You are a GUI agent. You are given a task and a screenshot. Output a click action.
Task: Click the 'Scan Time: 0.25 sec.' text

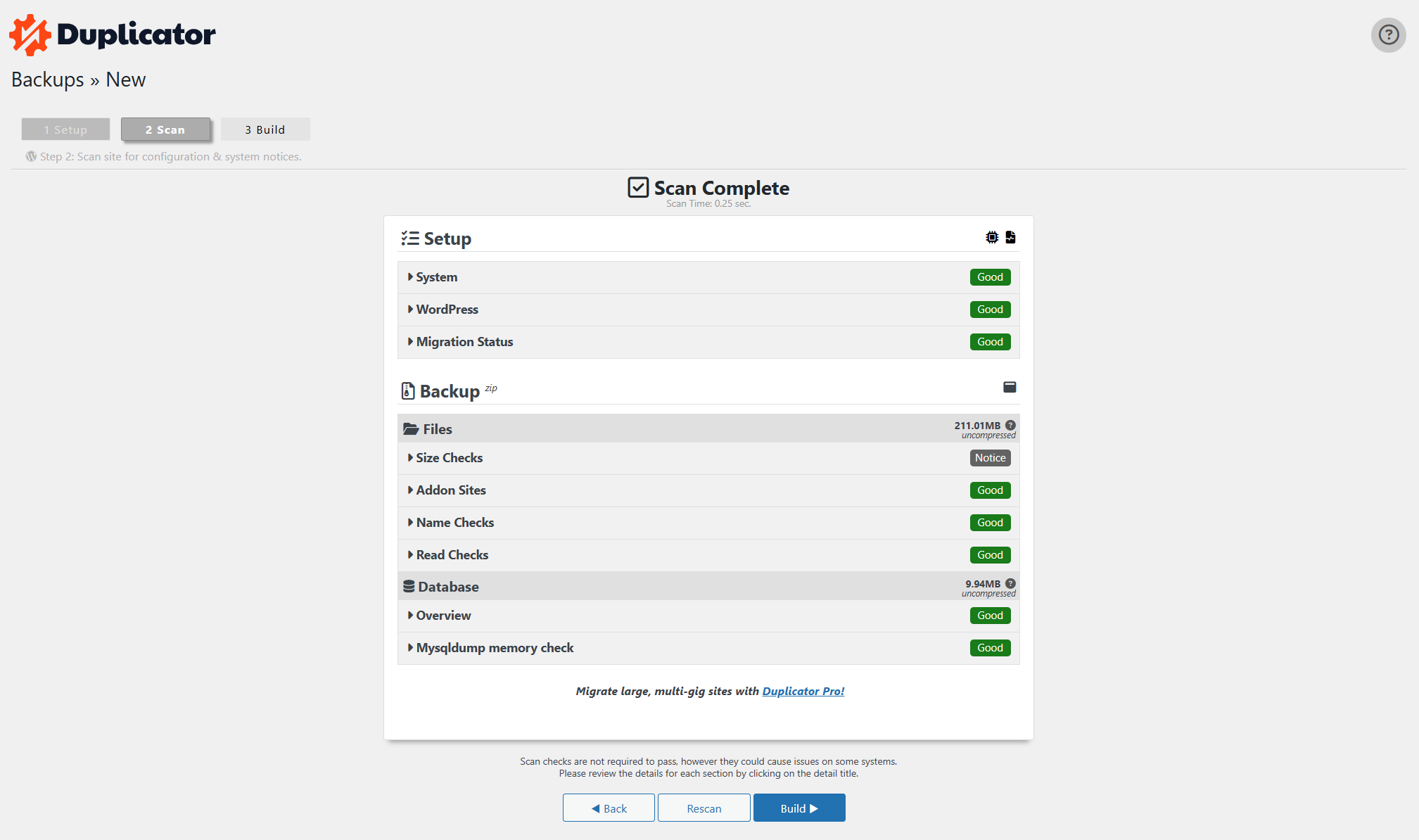point(708,204)
